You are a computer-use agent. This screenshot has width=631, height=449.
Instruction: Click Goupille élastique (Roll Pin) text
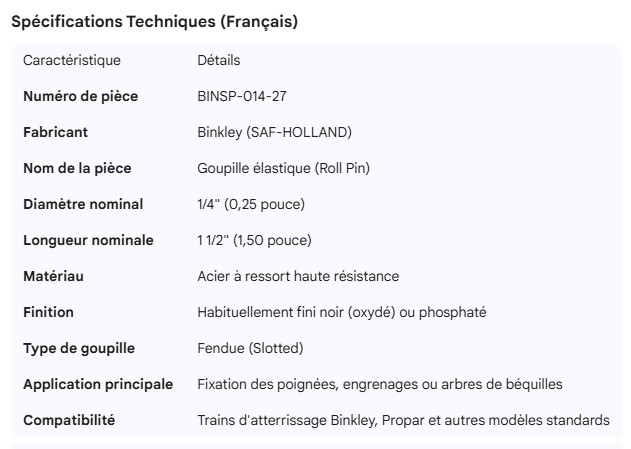(x=283, y=168)
